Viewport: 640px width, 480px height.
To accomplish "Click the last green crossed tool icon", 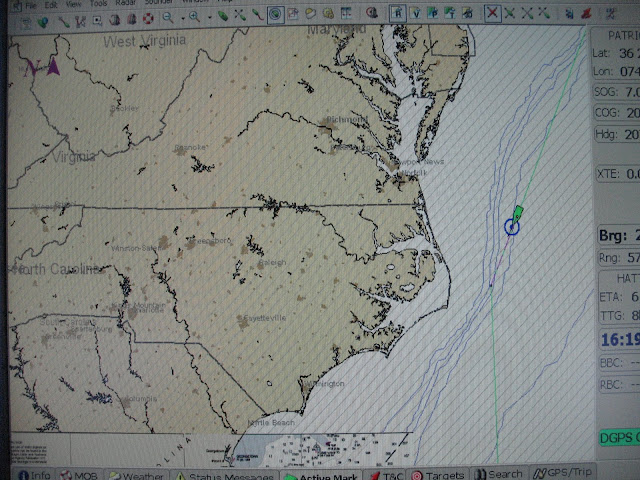I will (x=544, y=13).
